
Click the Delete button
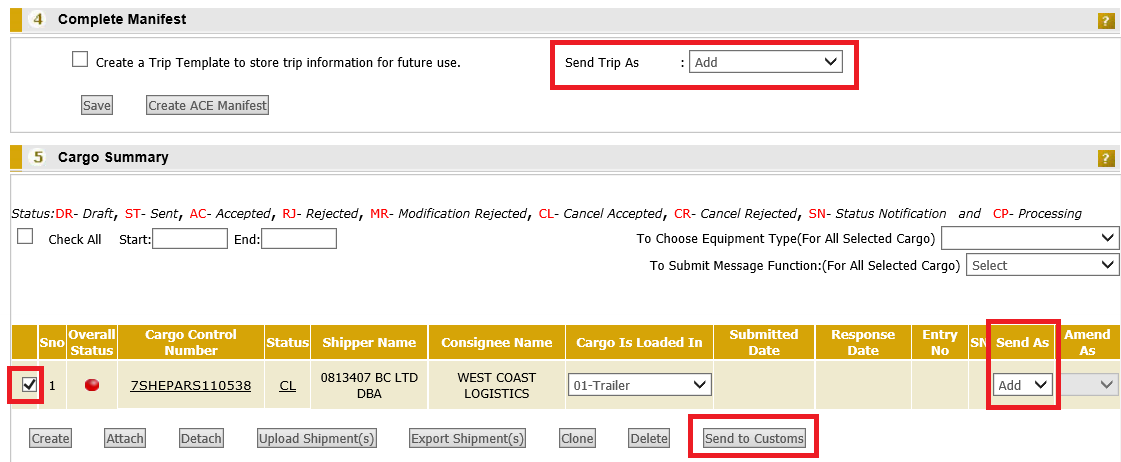click(x=649, y=438)
